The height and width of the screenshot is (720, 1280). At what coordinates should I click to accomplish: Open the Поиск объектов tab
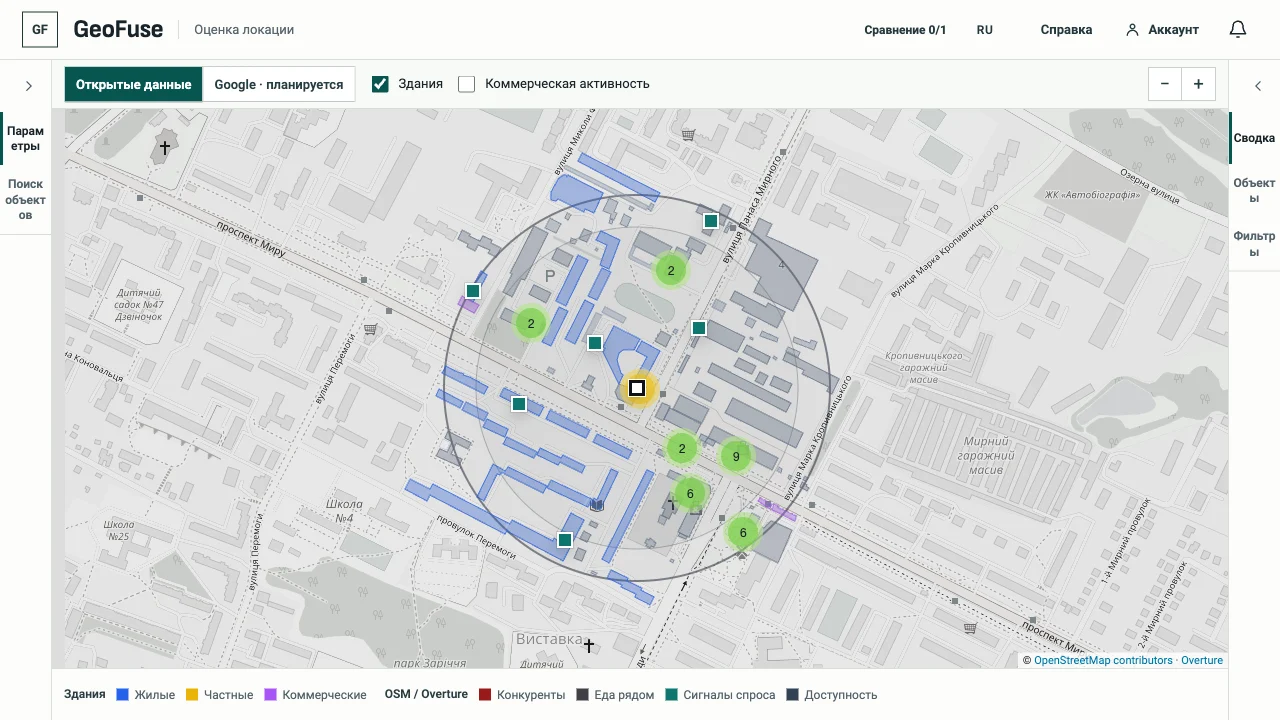pyautogui.click(x=25, y=200)
